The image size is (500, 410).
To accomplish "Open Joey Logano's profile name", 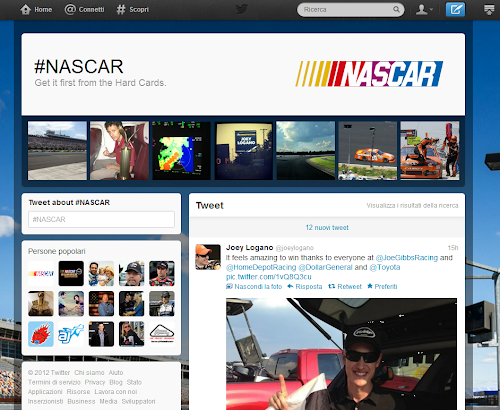I will (x=249, y=248).
